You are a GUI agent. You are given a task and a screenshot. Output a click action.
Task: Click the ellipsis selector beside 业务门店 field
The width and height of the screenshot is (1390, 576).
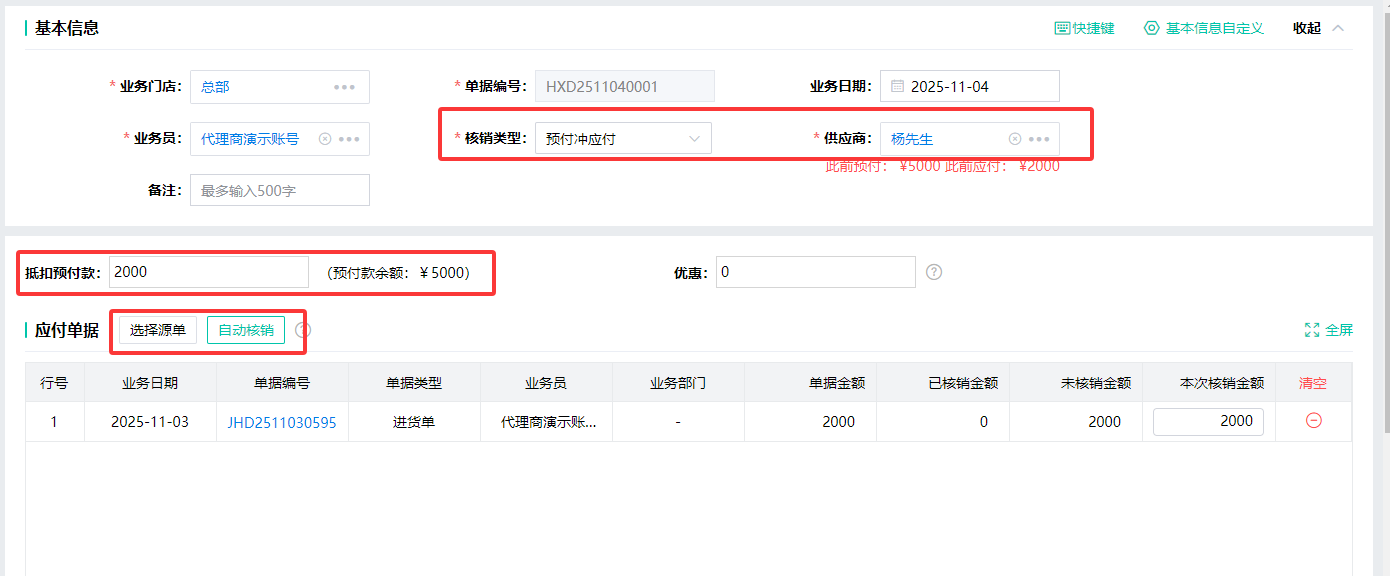(x=345, y=87)
